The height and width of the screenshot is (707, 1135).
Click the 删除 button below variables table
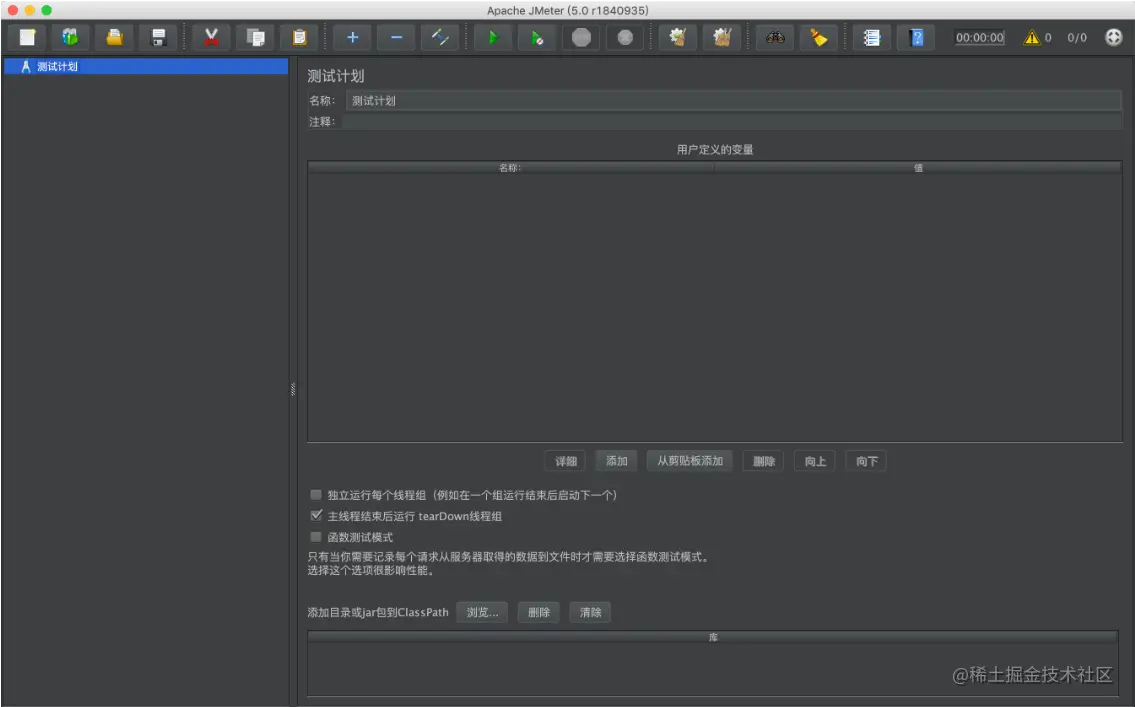(x=764, y=461)
